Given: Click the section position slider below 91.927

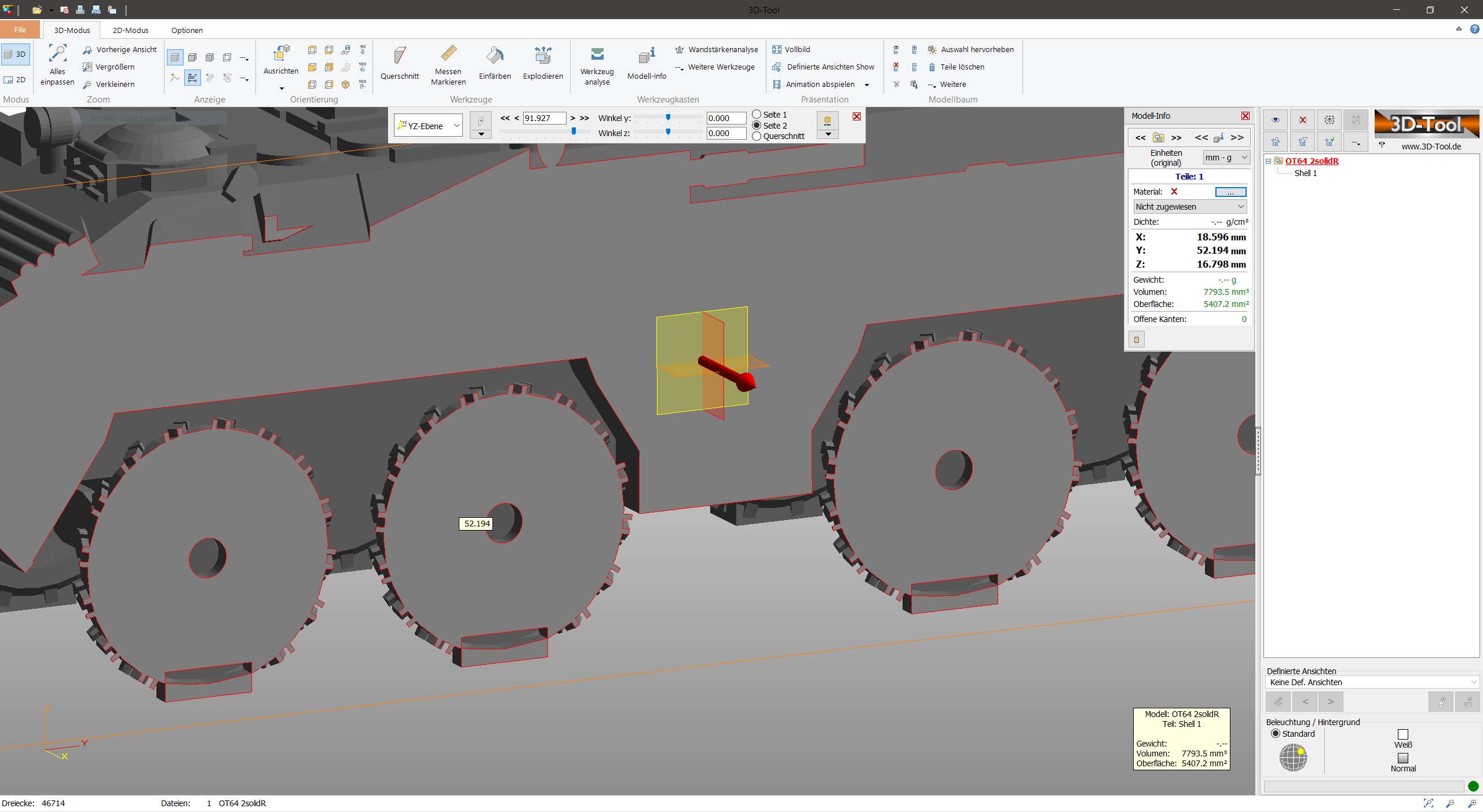Looking at the screenshot, I should (x=545, y=131).
